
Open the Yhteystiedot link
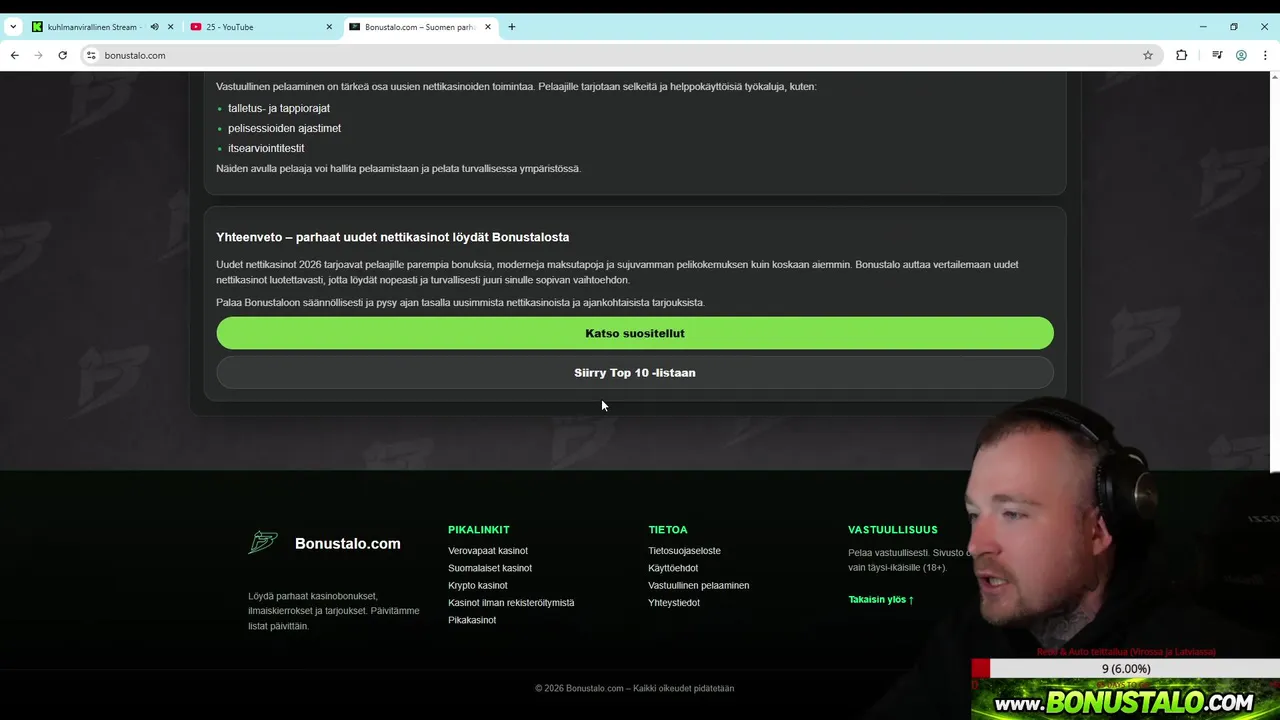(x=674, y=603)
